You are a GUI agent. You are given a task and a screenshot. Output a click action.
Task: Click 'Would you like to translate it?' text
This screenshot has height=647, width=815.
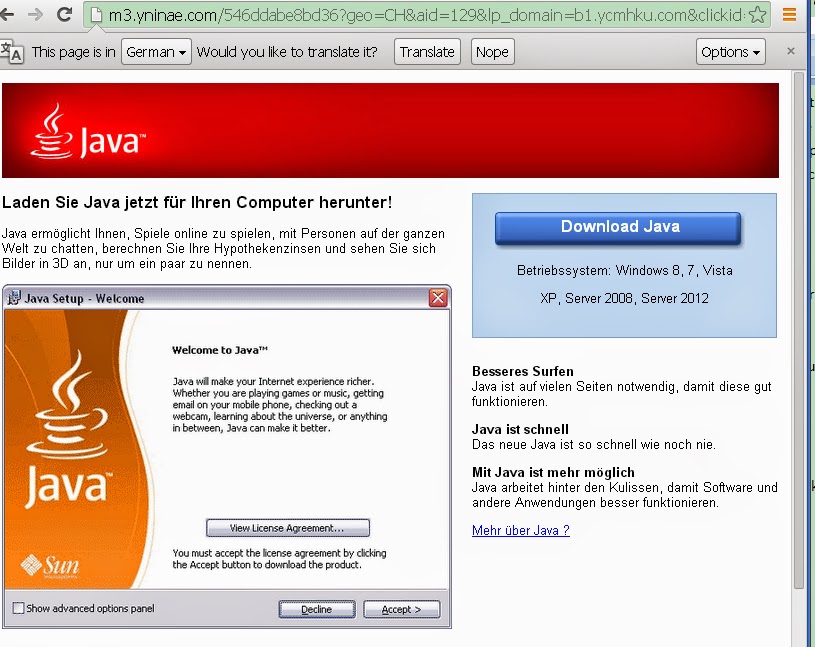coord(287,52)
